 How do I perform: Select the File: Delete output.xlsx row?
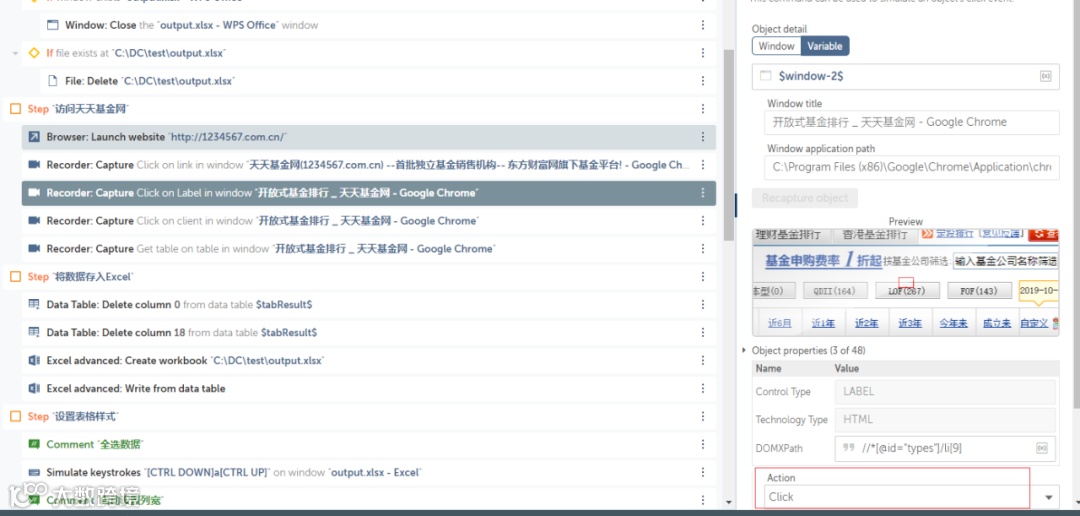point(377,81)
